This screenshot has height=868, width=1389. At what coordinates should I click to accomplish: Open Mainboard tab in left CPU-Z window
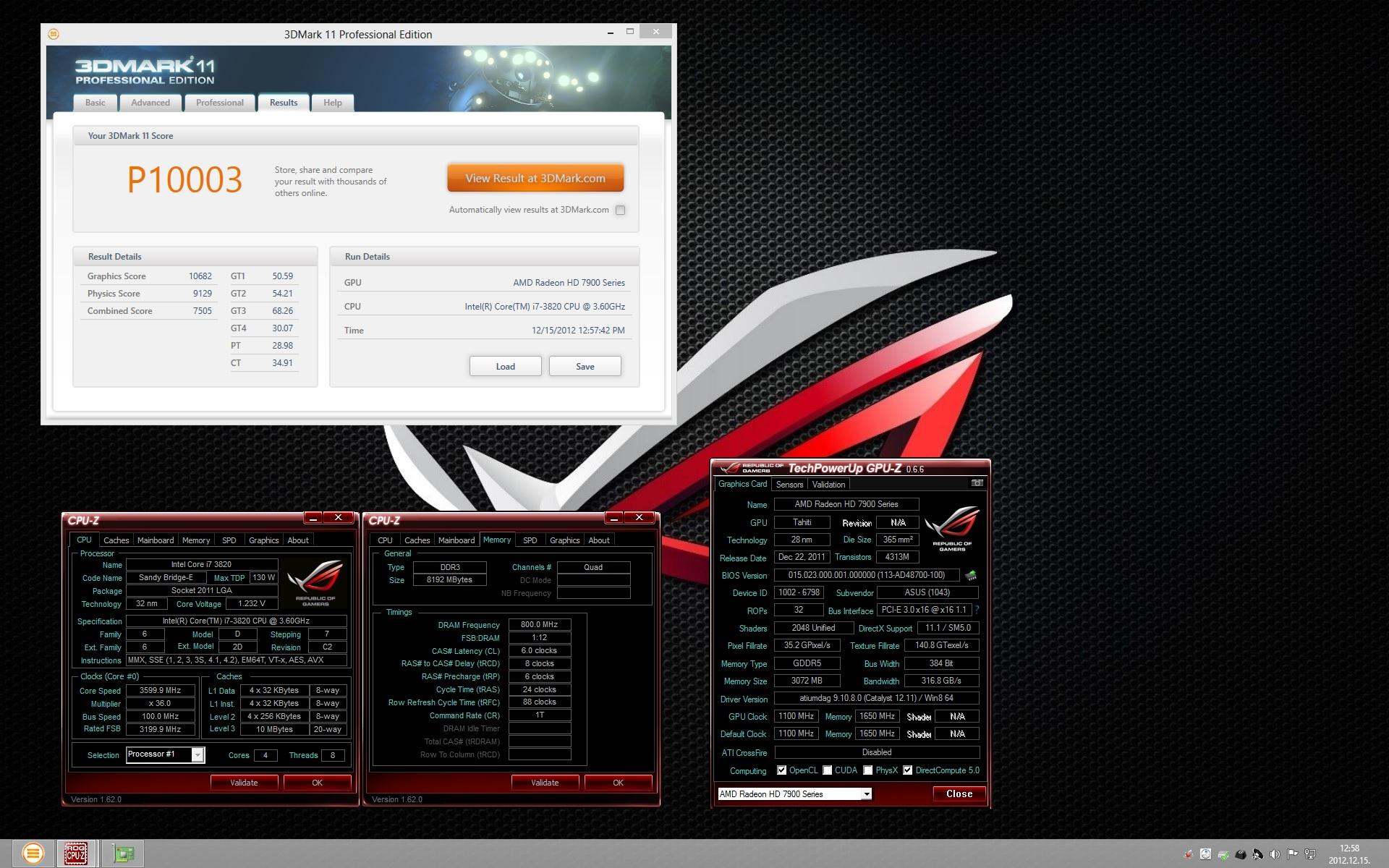156,540
